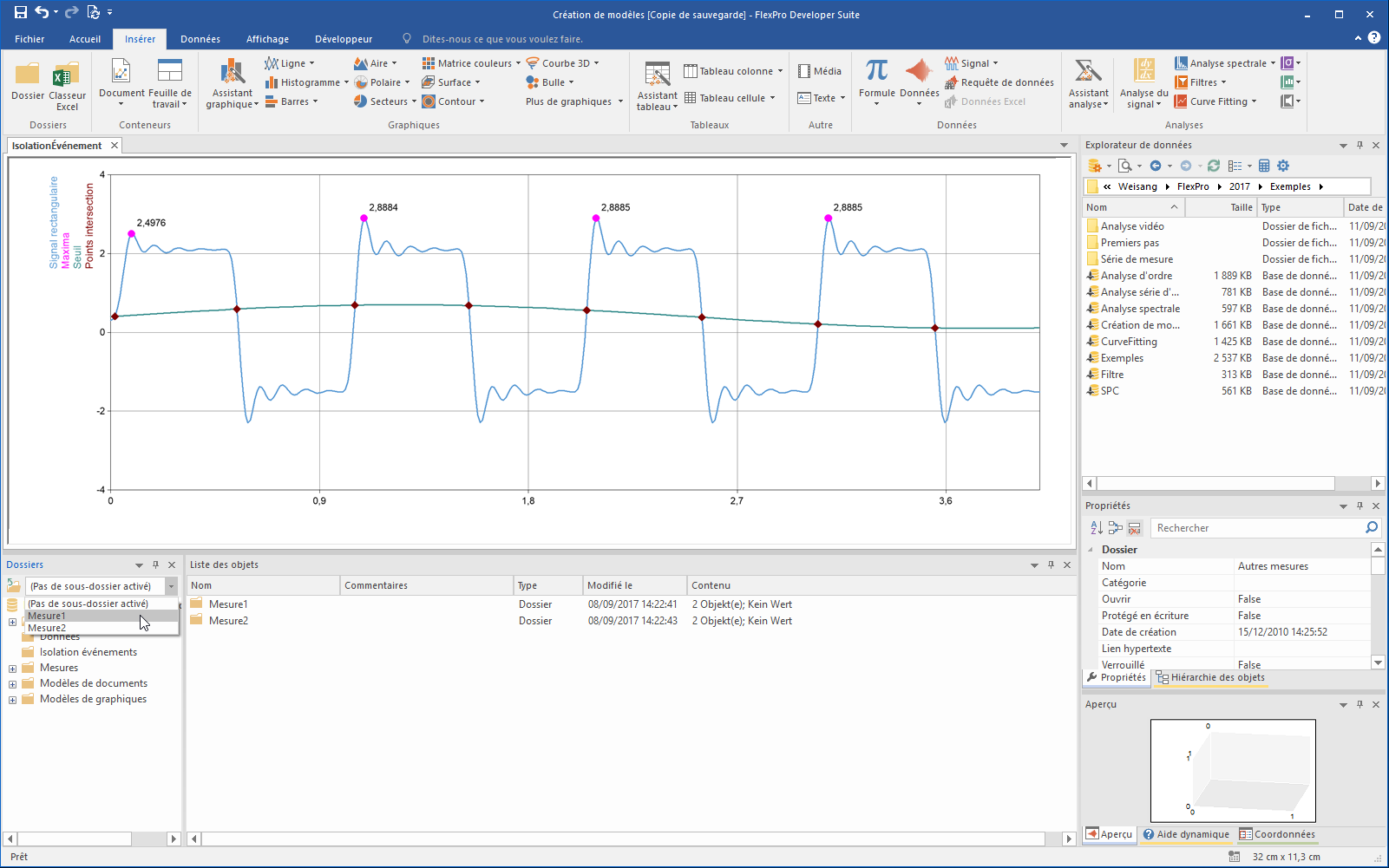Screen dimensions: 1389x868
Task: Go back in the data explorer
Action: [1156, 166]
